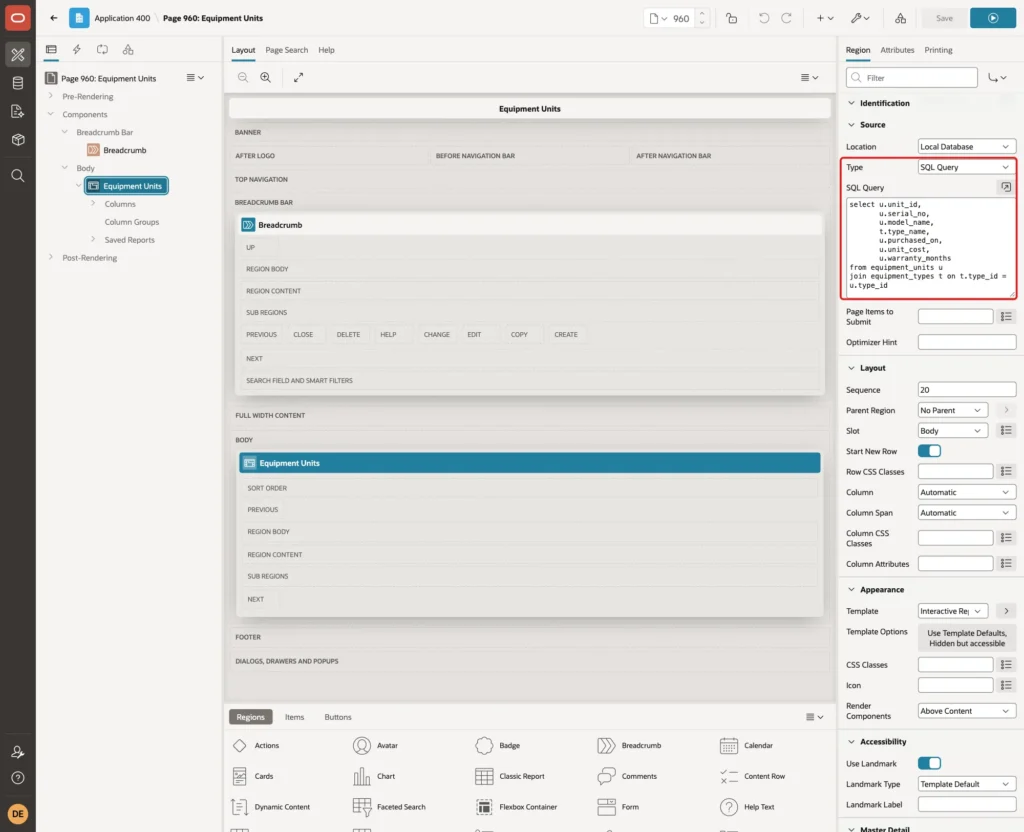Click into the SQL Query text area
1024x832 pixels.
[930, 247]
